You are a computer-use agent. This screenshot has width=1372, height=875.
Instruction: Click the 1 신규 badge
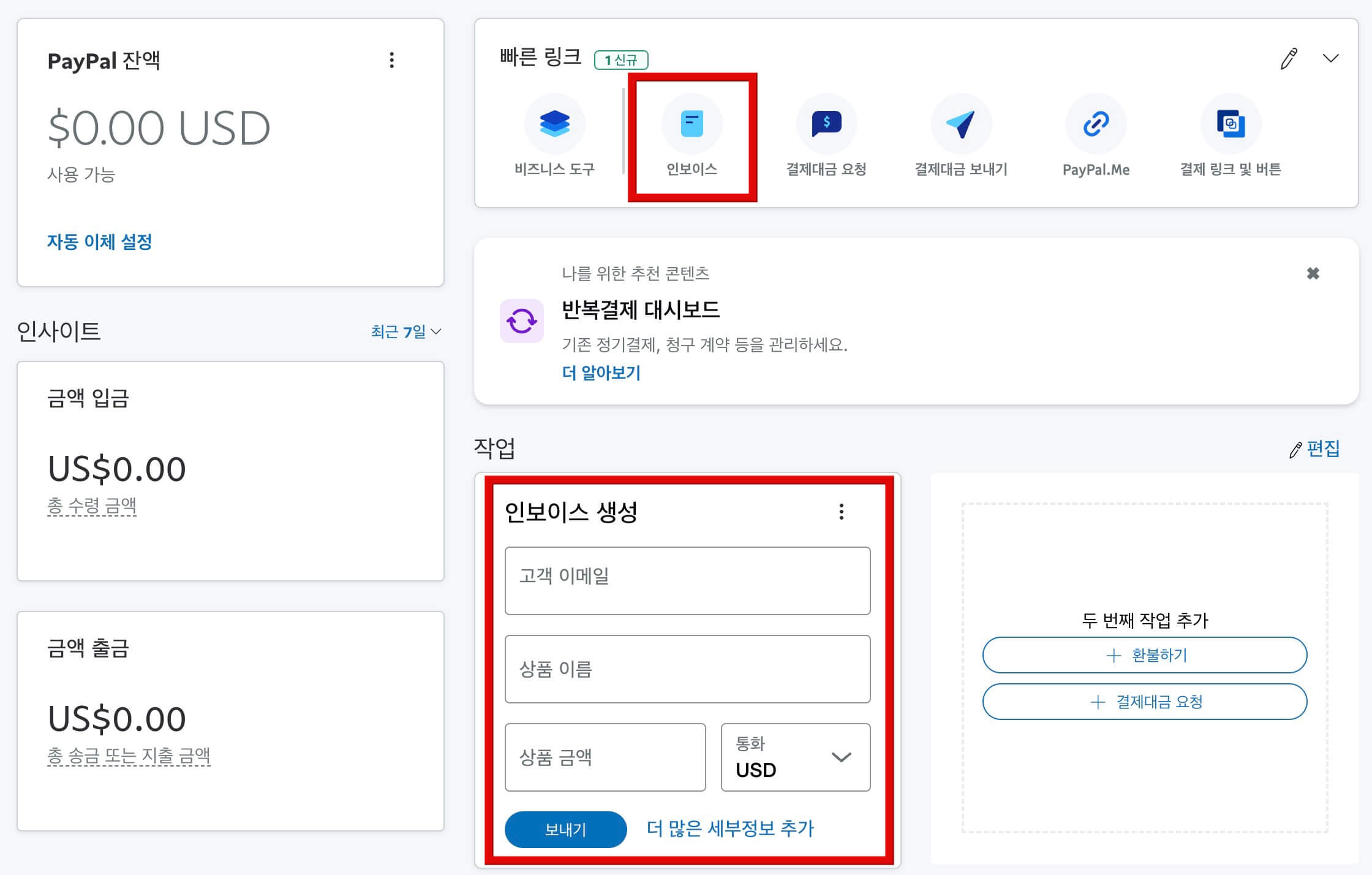pos(621,60)
